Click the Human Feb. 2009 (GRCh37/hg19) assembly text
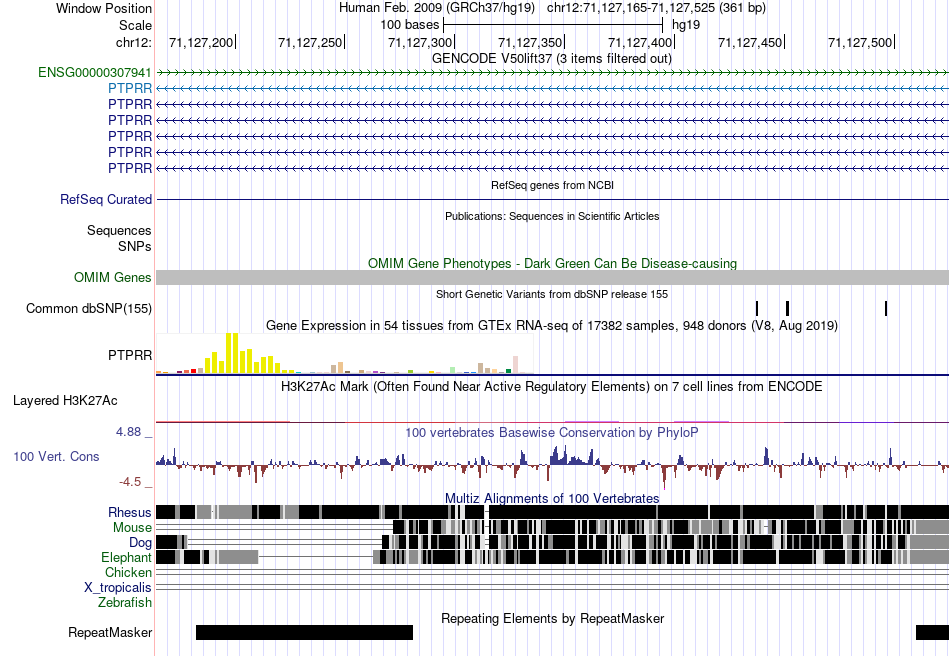This screenshot has height=656, width=950. 437,8
